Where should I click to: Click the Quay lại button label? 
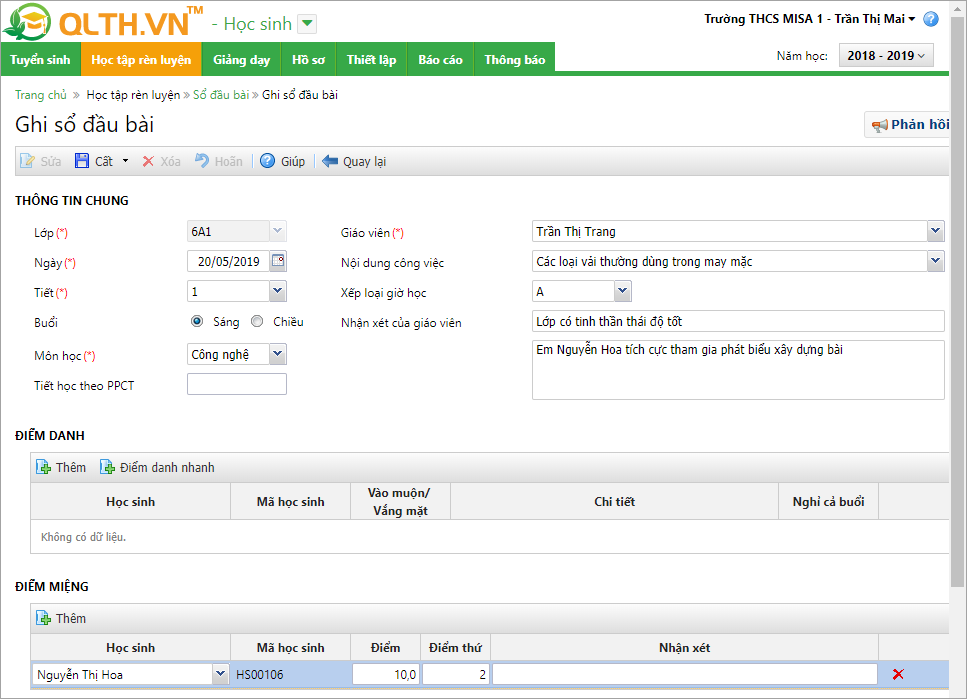coord(364,162)
